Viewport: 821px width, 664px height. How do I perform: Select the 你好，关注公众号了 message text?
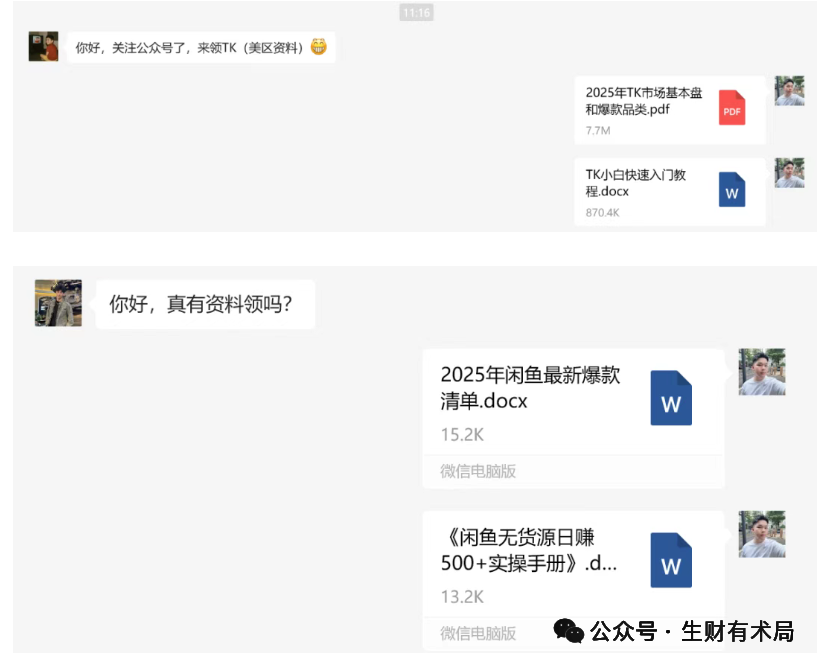click(x=189, y=47)
